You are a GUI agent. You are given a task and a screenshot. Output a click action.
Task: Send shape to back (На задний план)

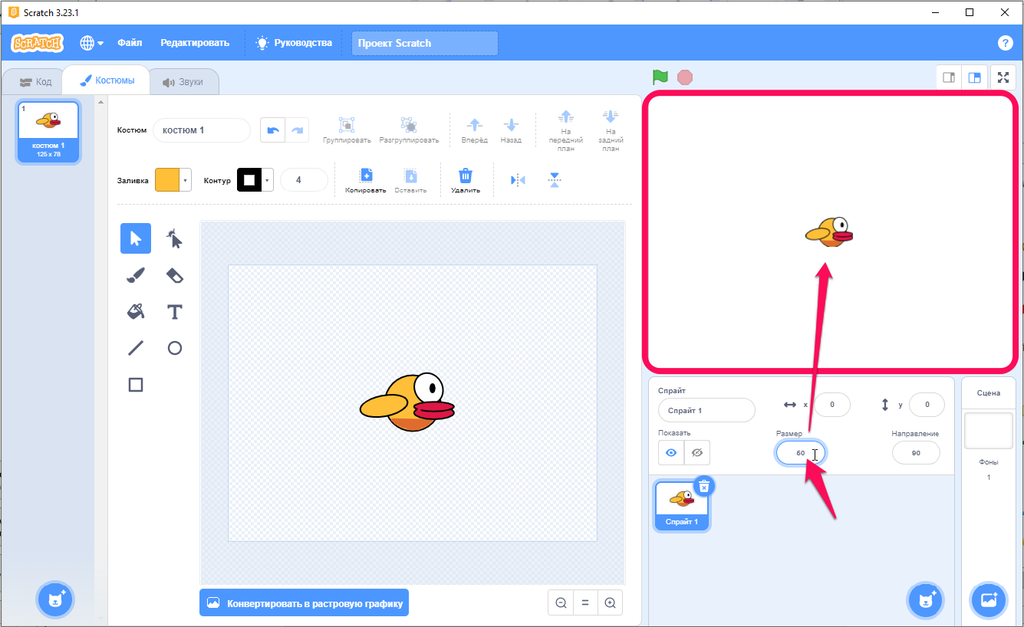tap(611, 130)
